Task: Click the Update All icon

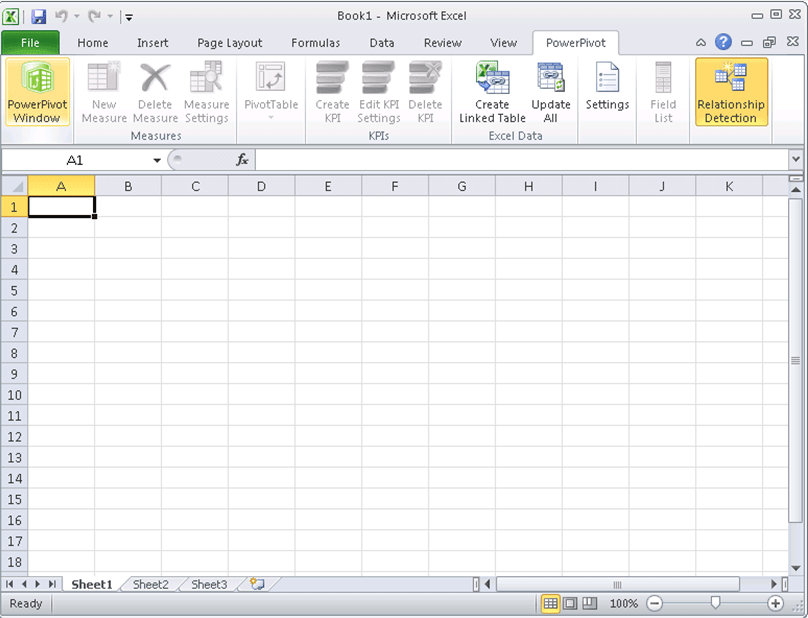Action: [x=551, y=92]
